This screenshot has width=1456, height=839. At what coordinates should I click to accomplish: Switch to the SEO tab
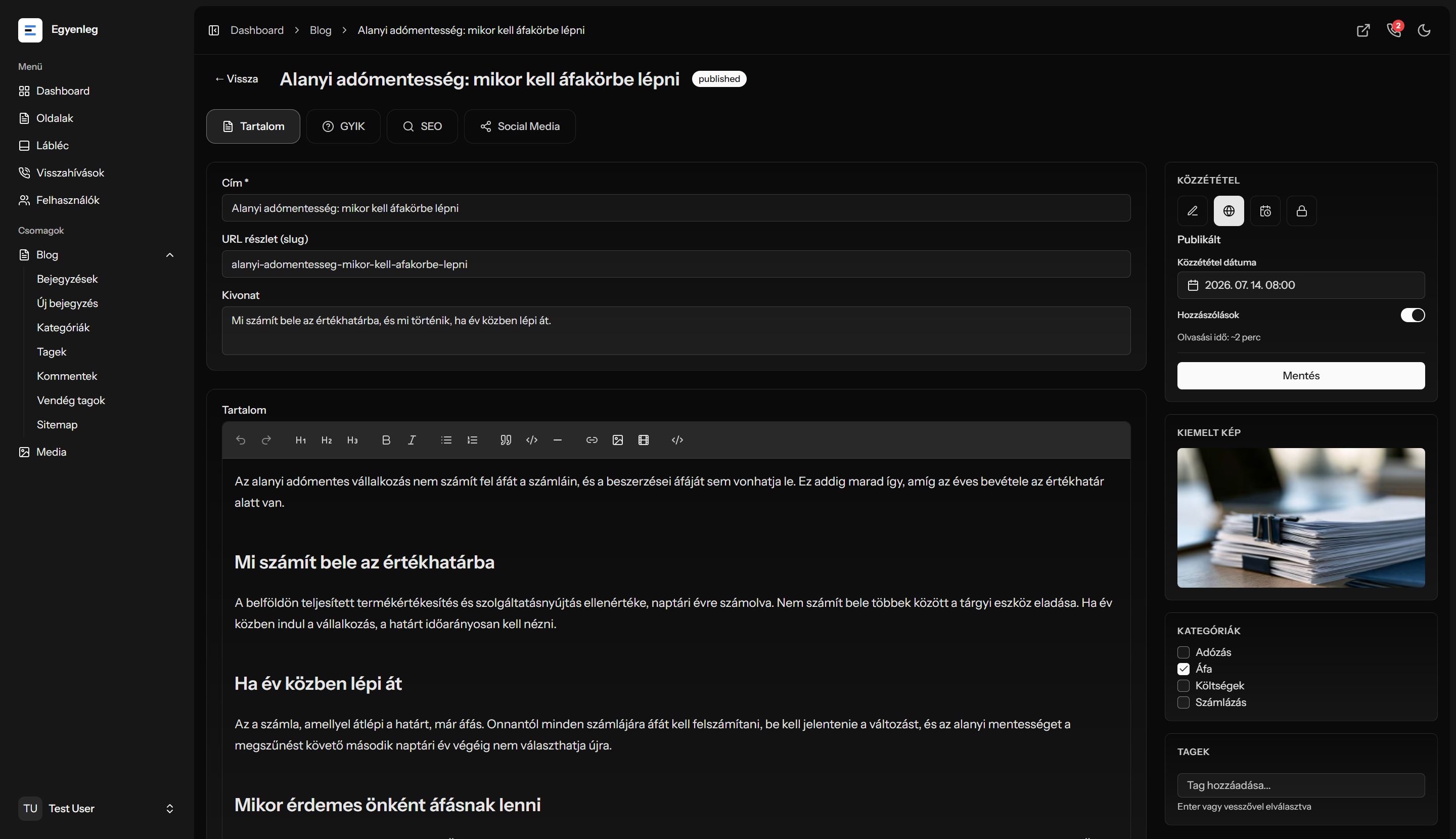coord(422,126)
